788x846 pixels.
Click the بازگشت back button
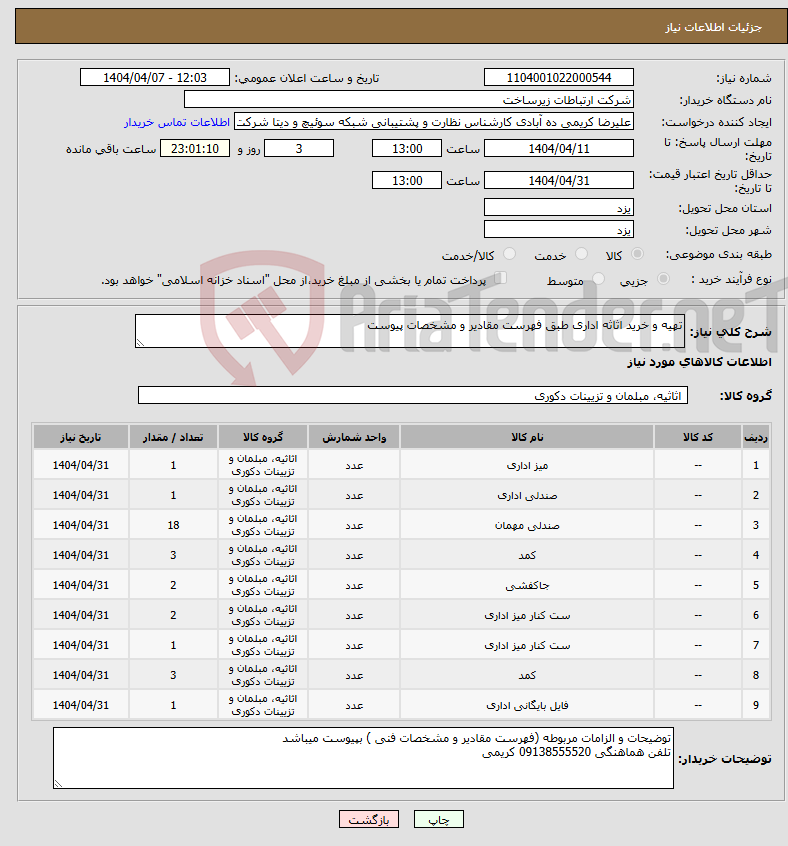coord(369,820)
